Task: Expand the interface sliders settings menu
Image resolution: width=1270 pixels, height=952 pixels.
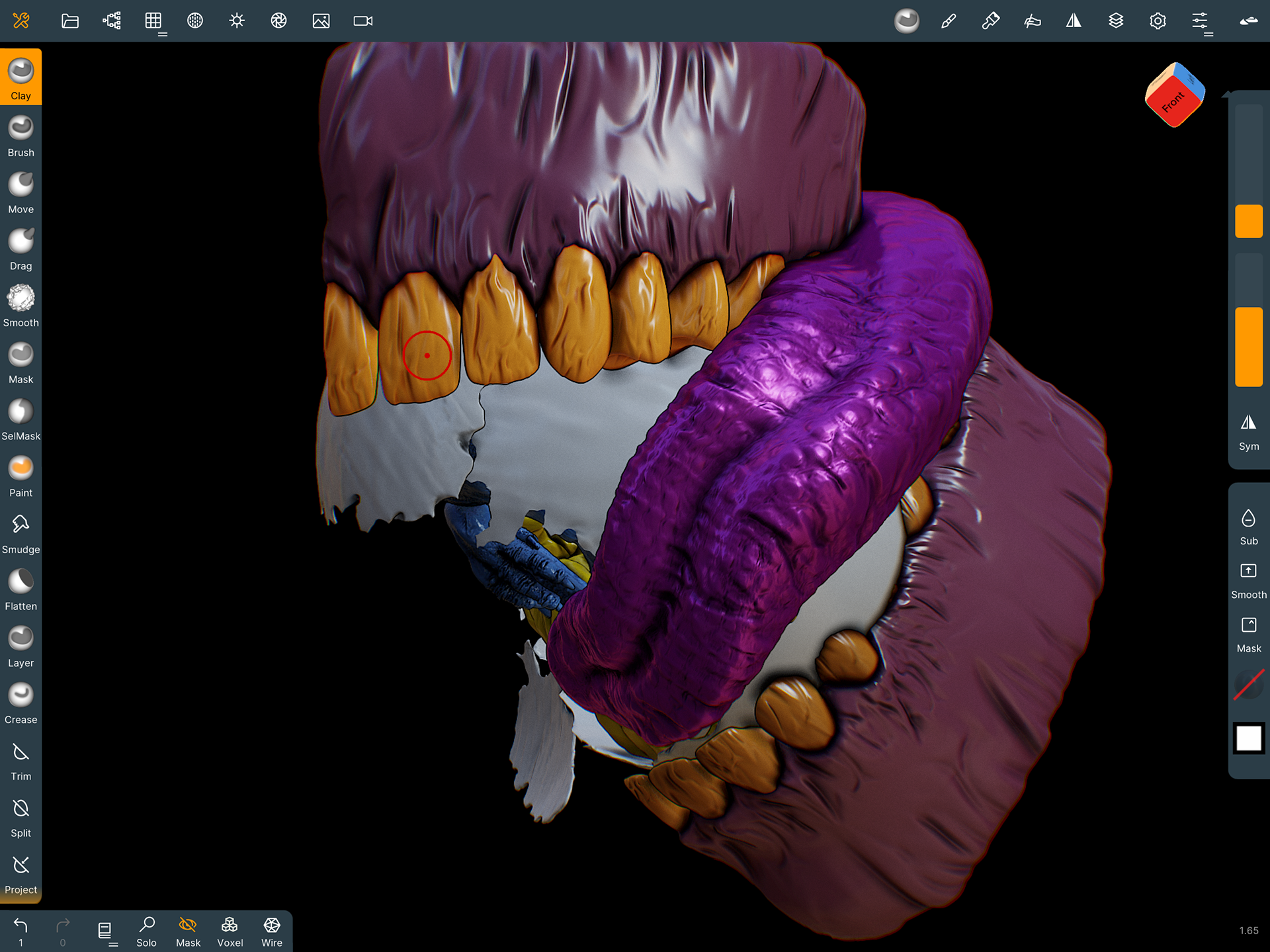Action: coord(1200,21)
